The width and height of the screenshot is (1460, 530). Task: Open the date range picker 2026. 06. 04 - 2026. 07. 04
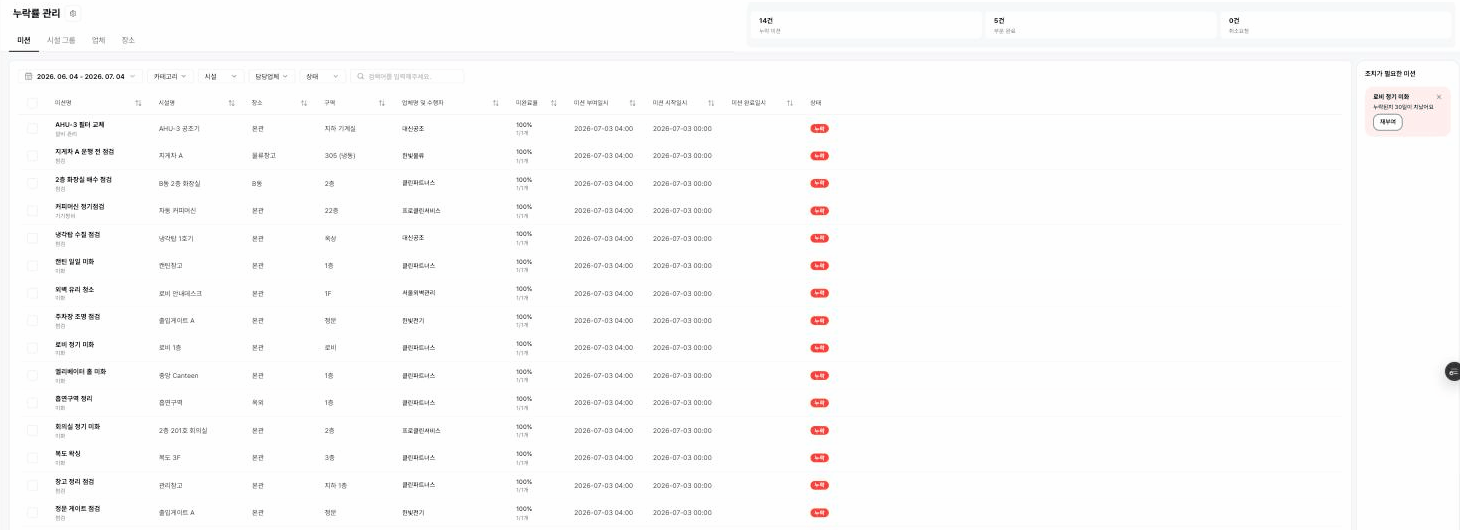tap(81, 76)
